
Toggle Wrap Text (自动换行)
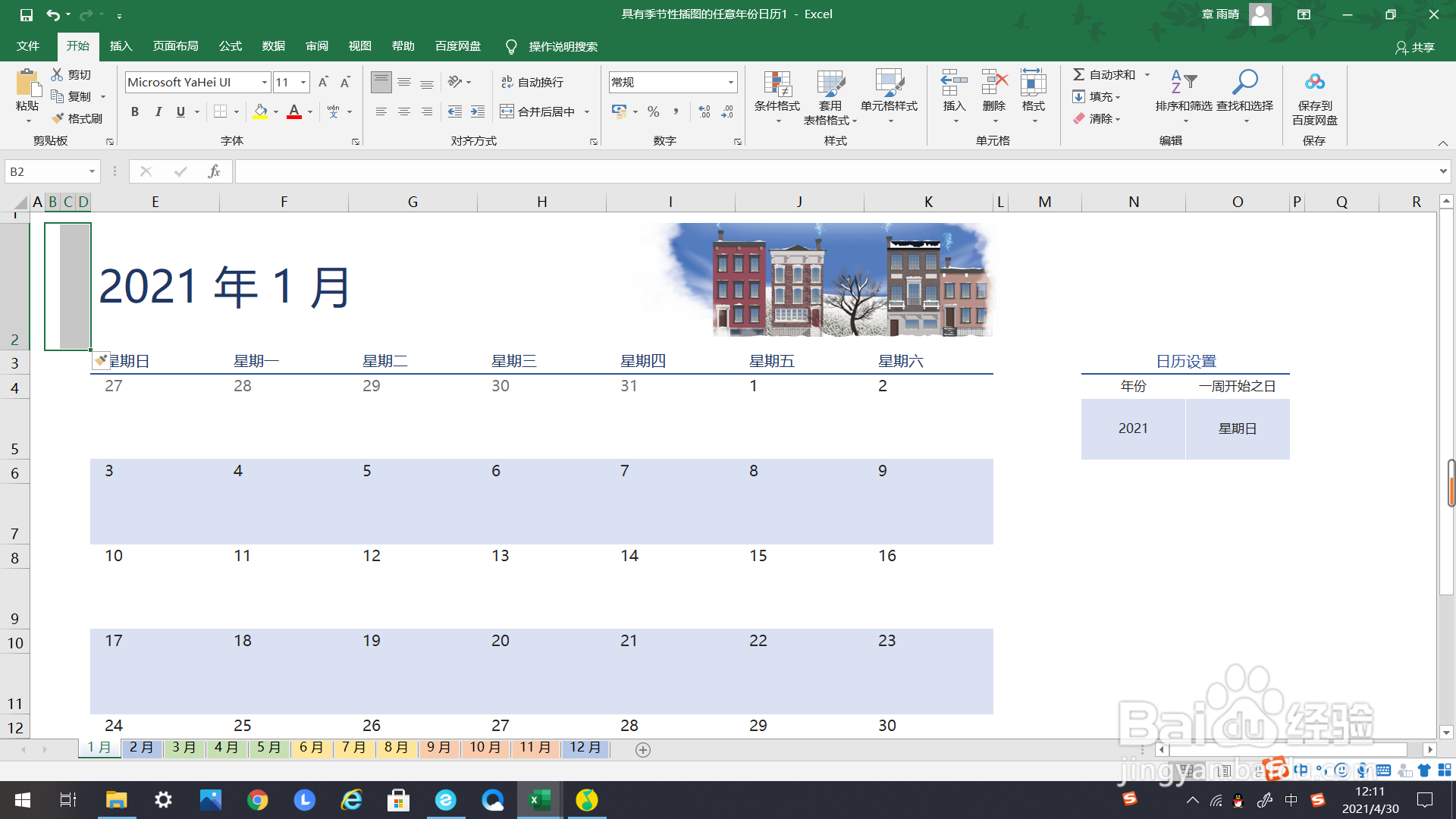(x=532, y=82)
